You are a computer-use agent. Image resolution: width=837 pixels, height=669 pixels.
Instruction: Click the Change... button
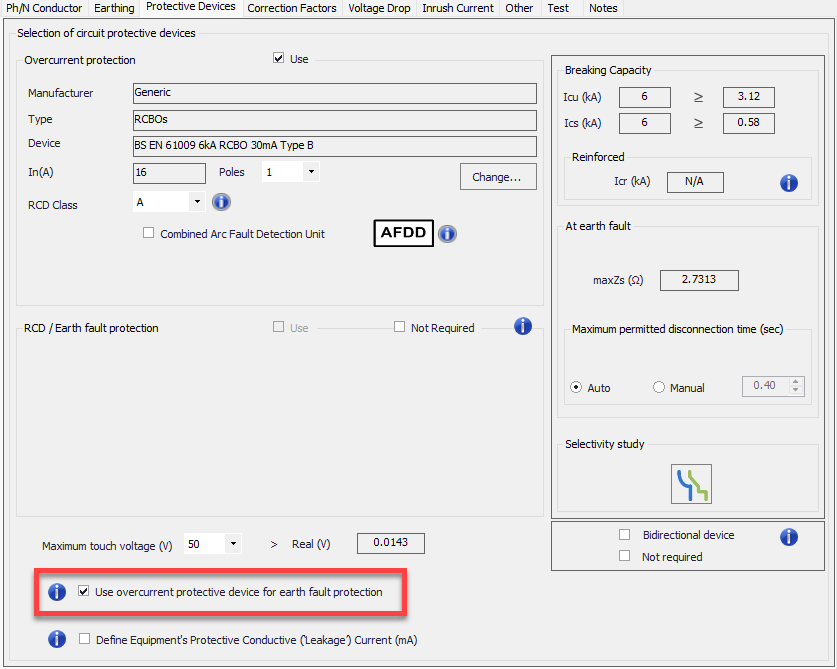tap(498, 177)
